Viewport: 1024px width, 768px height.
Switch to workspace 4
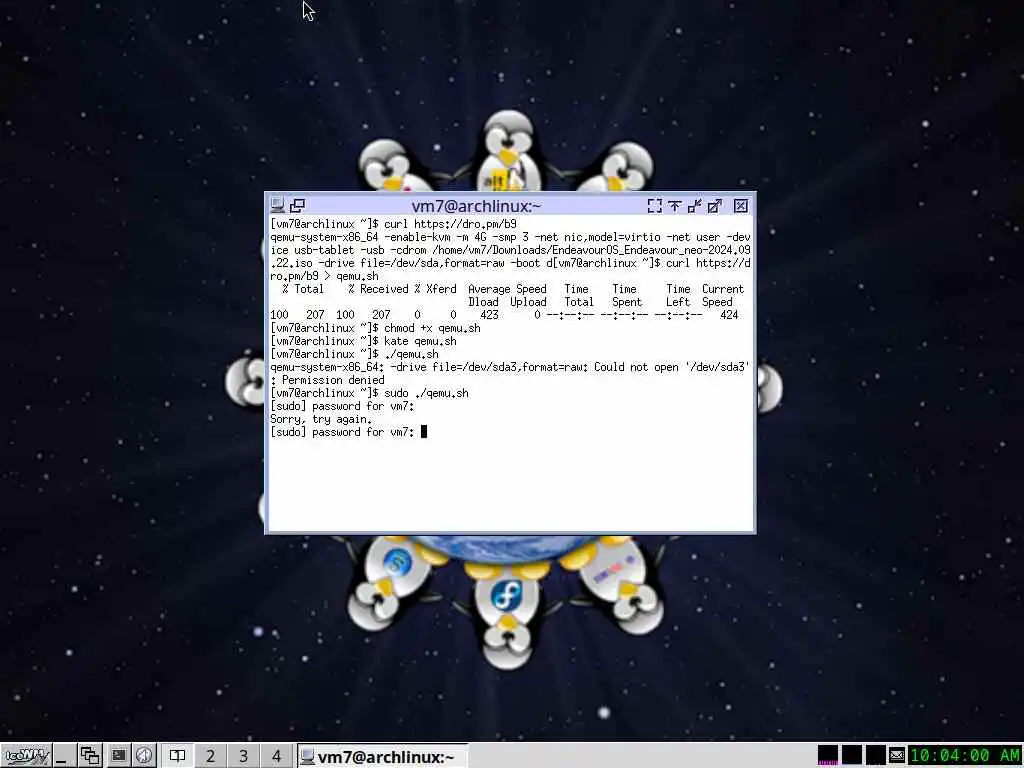pyautogui.click(x=276, y=756)
